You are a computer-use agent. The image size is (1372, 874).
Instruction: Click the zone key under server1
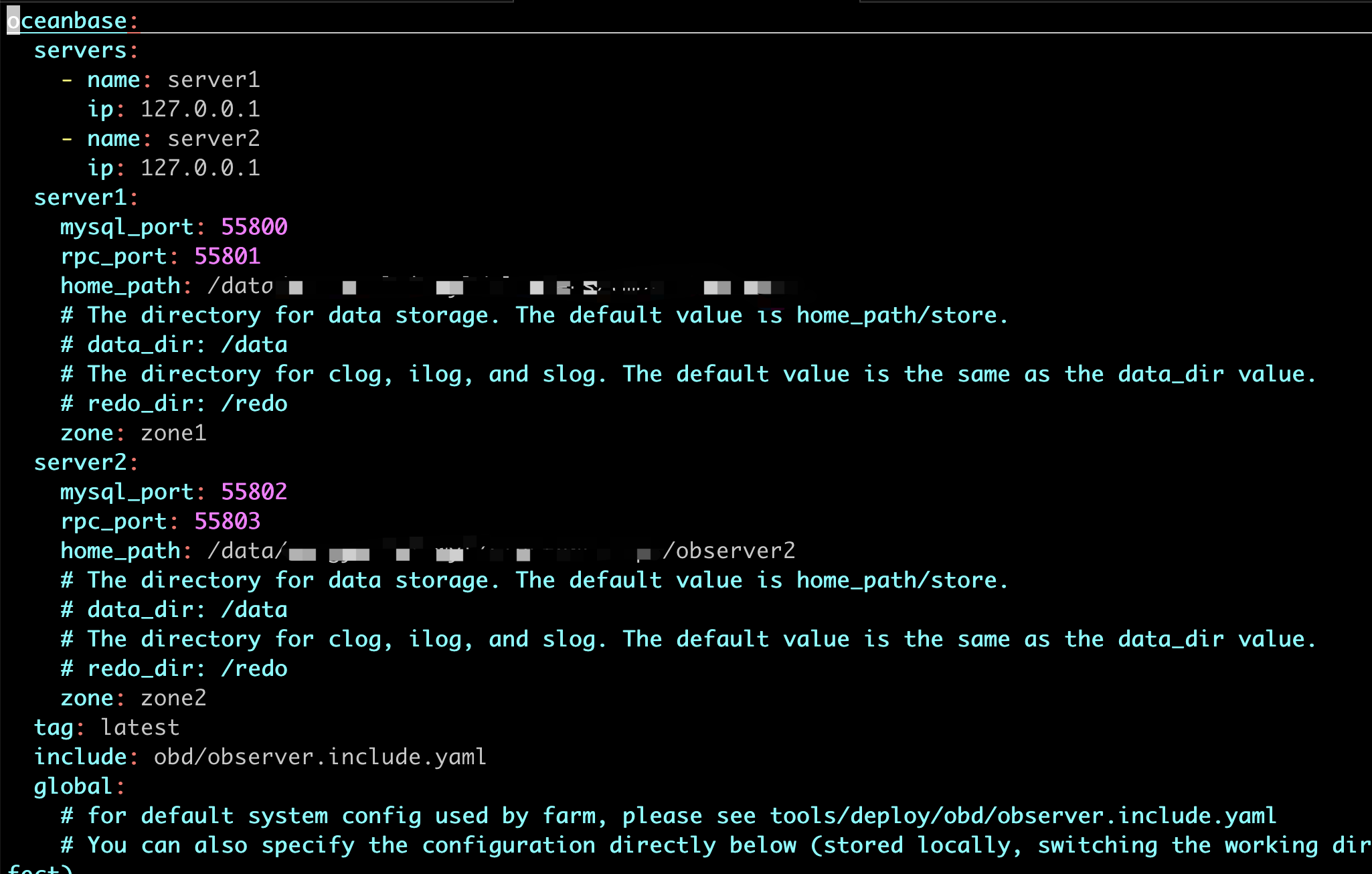(x=87, y=433)
